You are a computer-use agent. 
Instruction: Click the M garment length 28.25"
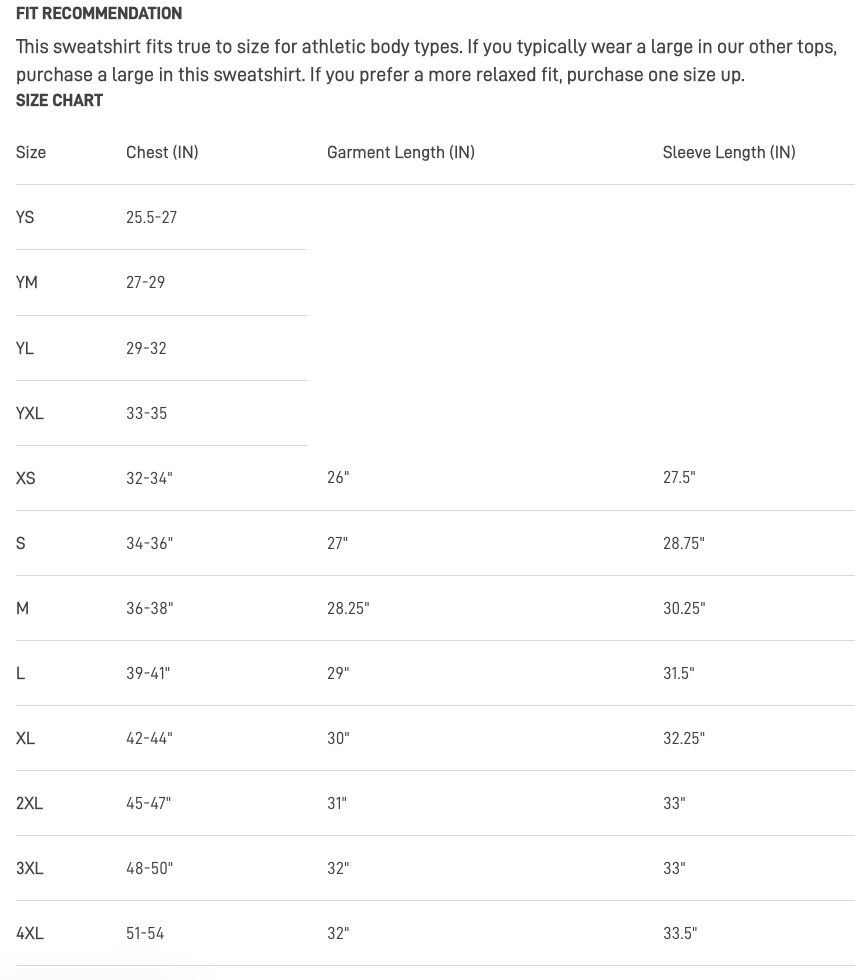(x=348, y=608)
